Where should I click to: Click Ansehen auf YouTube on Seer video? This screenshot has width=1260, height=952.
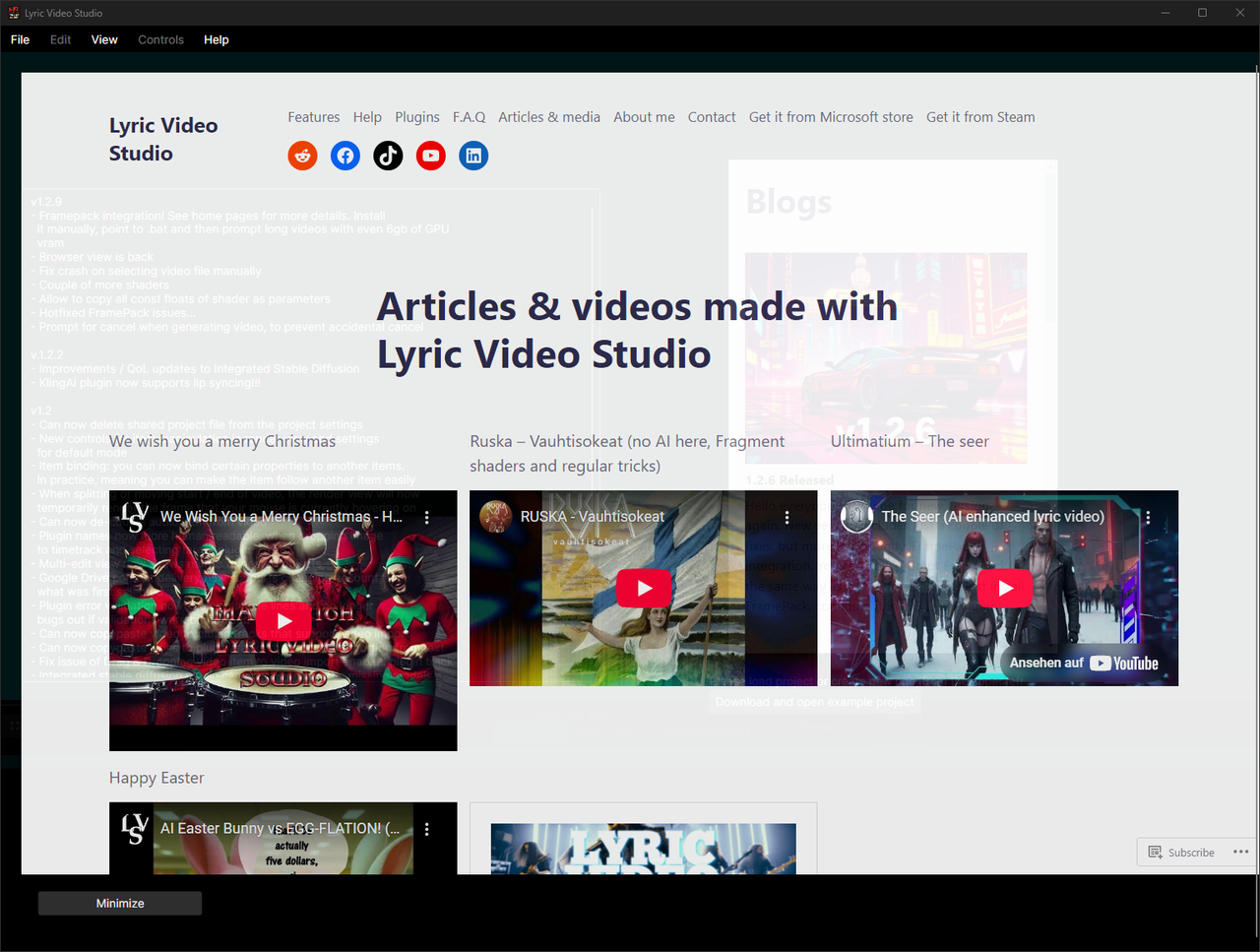coord(1084,664)
